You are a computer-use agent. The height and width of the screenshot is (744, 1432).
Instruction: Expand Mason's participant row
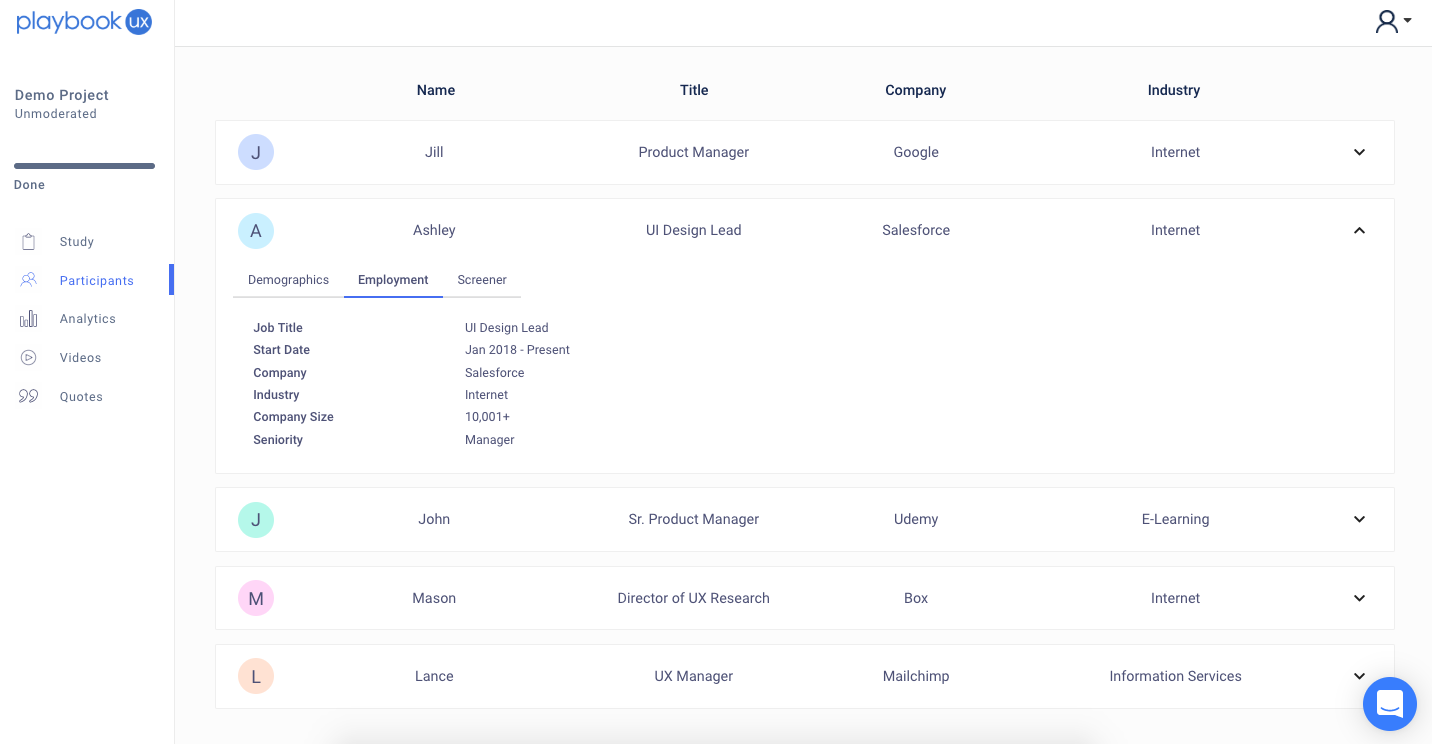(1359, 598)
